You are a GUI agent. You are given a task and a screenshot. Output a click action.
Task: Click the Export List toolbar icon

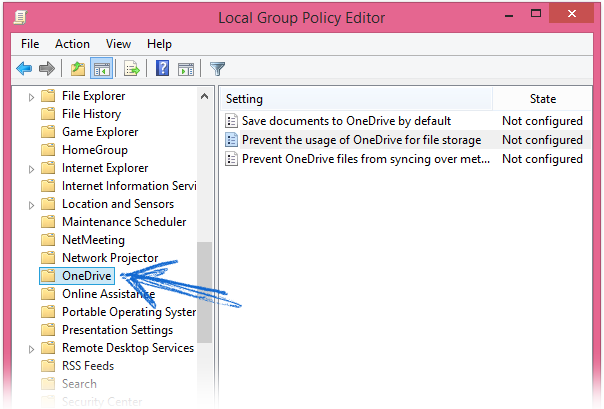coord(132,69)
